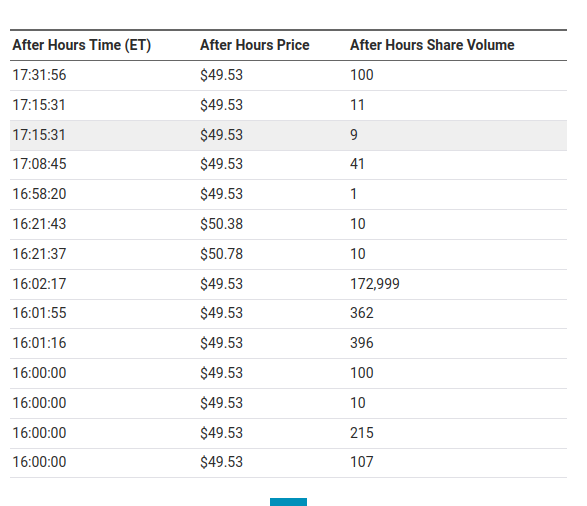Click the 16:58:20 time entry
The width and height of the screenshot is (587, 506).
coord(39,194)
